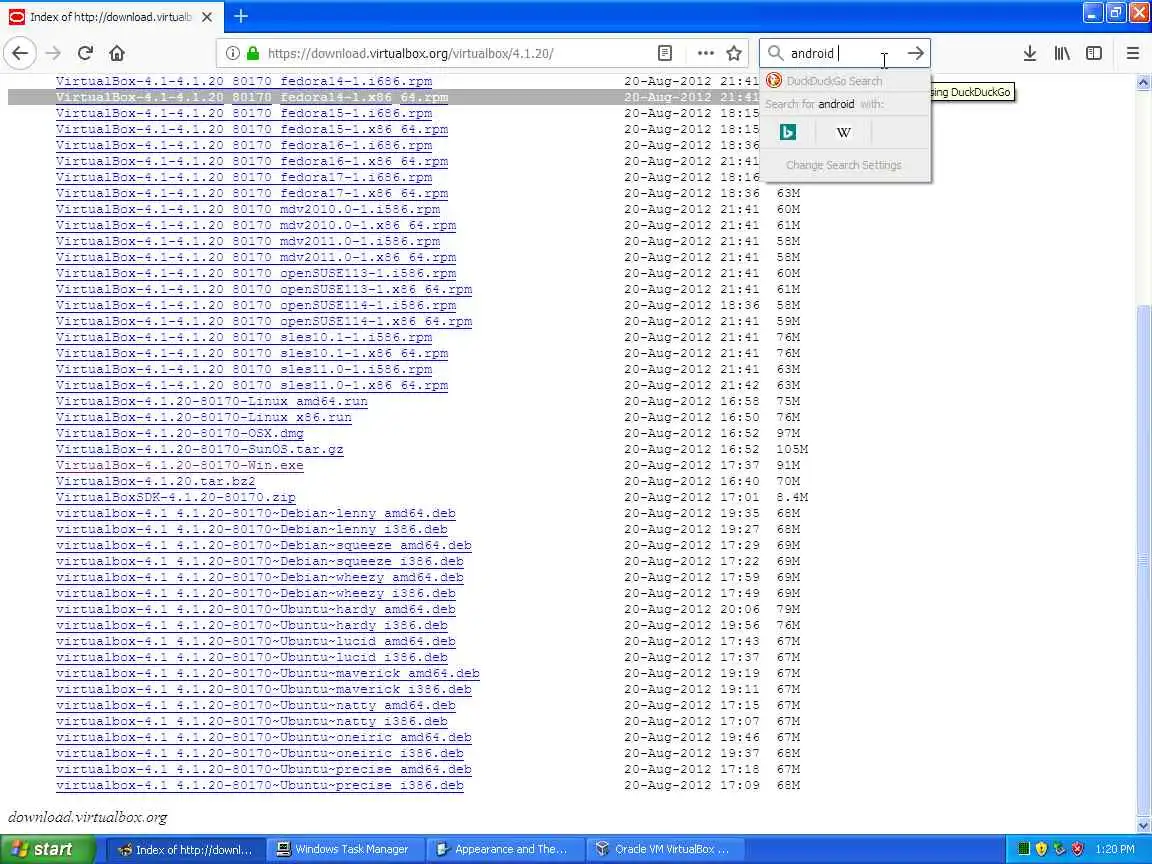Open the fedora14-1.i686.rpm link

(244, 81)
